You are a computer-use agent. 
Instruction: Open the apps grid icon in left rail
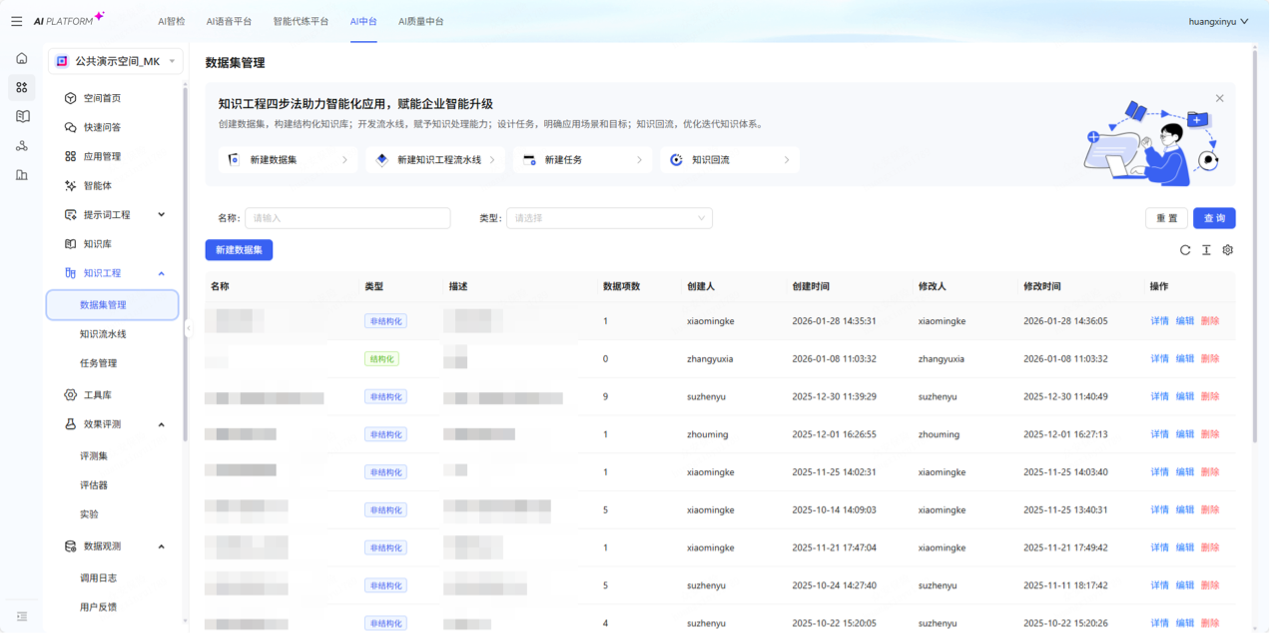[x=22, y=88]
